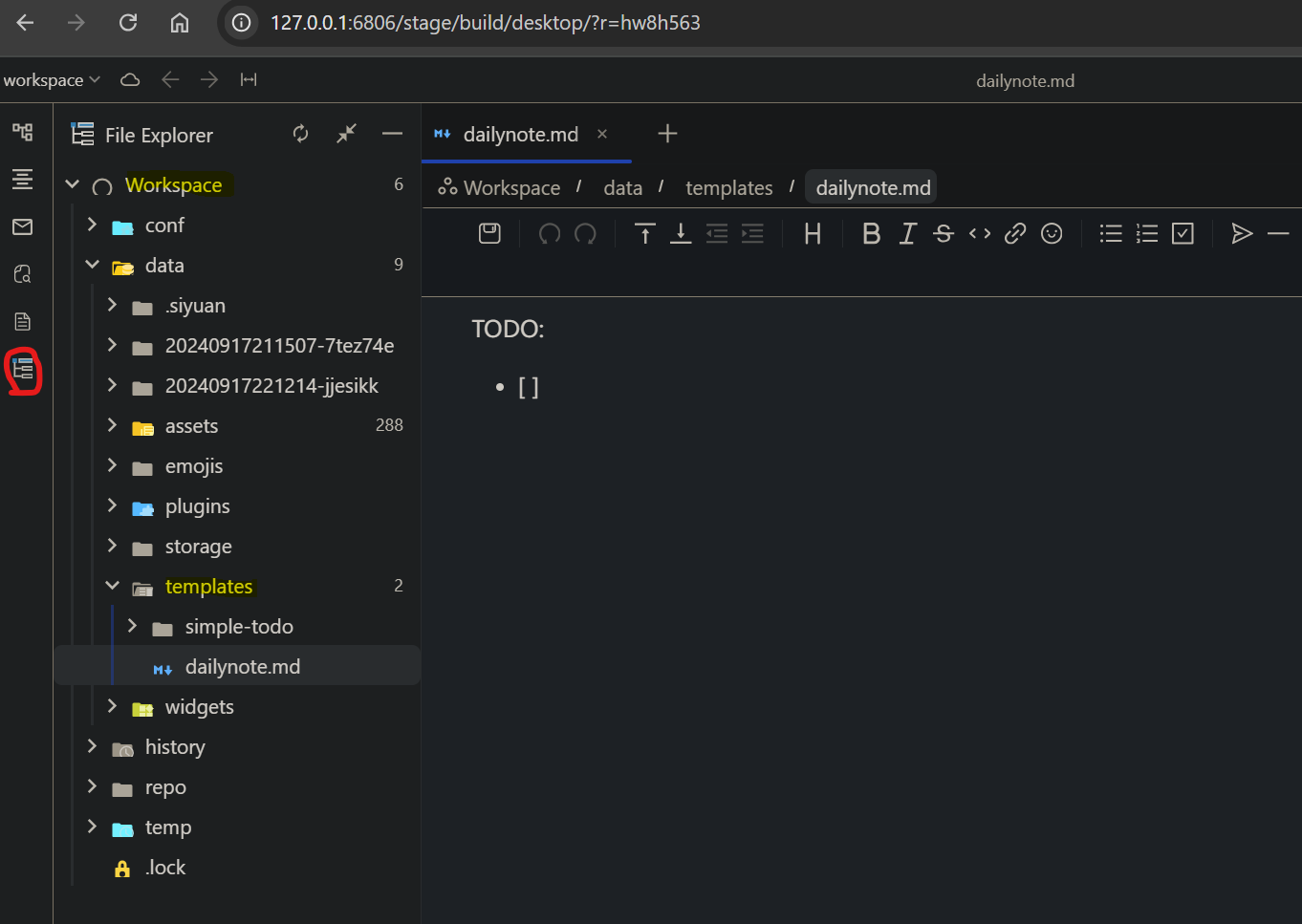The width and height of the screenshot is (1302, 924).
Task: Insert a task list checkbox item
Action: 1183,234
